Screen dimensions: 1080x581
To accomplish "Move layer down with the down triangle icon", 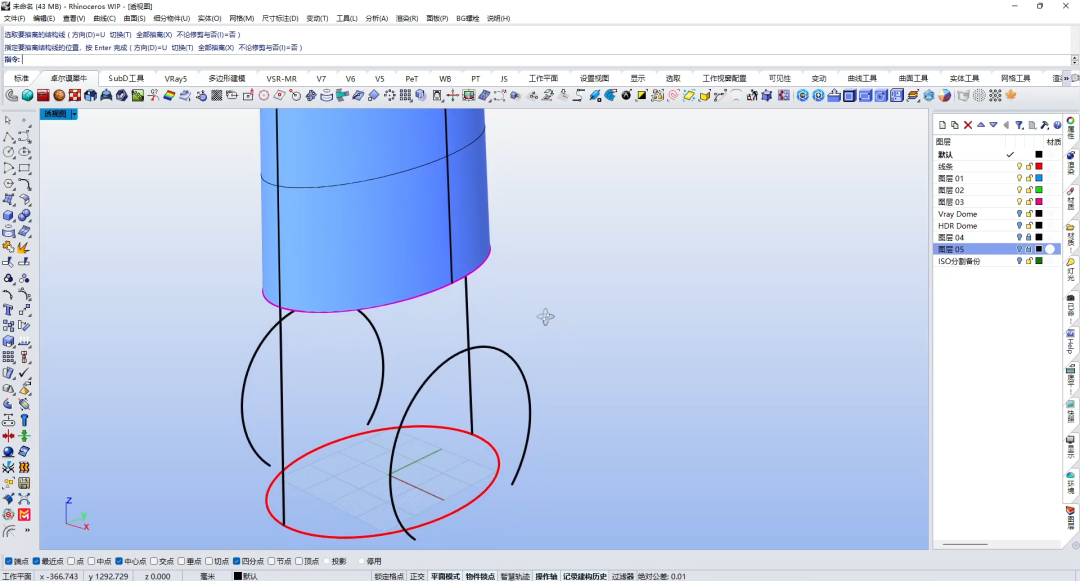I will pyautogui.click(x=993, y=125).
